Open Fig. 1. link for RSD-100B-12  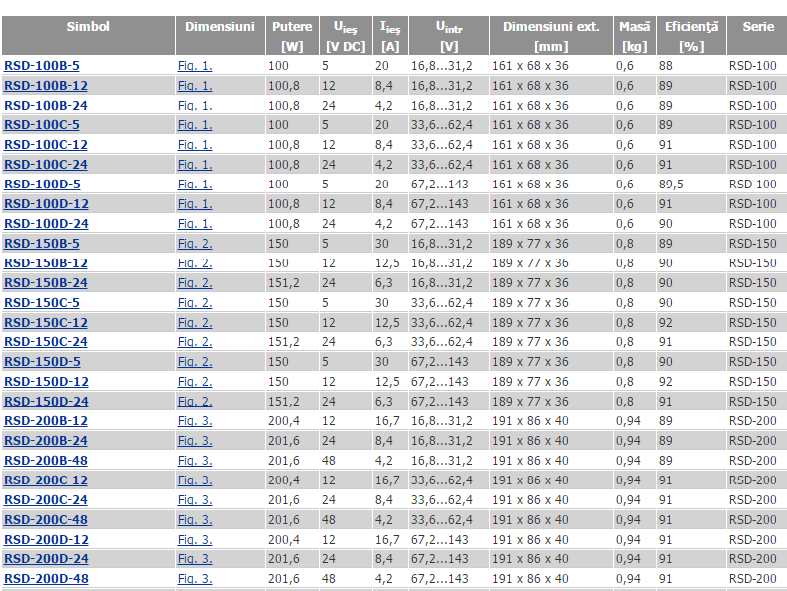coord(195,86)
